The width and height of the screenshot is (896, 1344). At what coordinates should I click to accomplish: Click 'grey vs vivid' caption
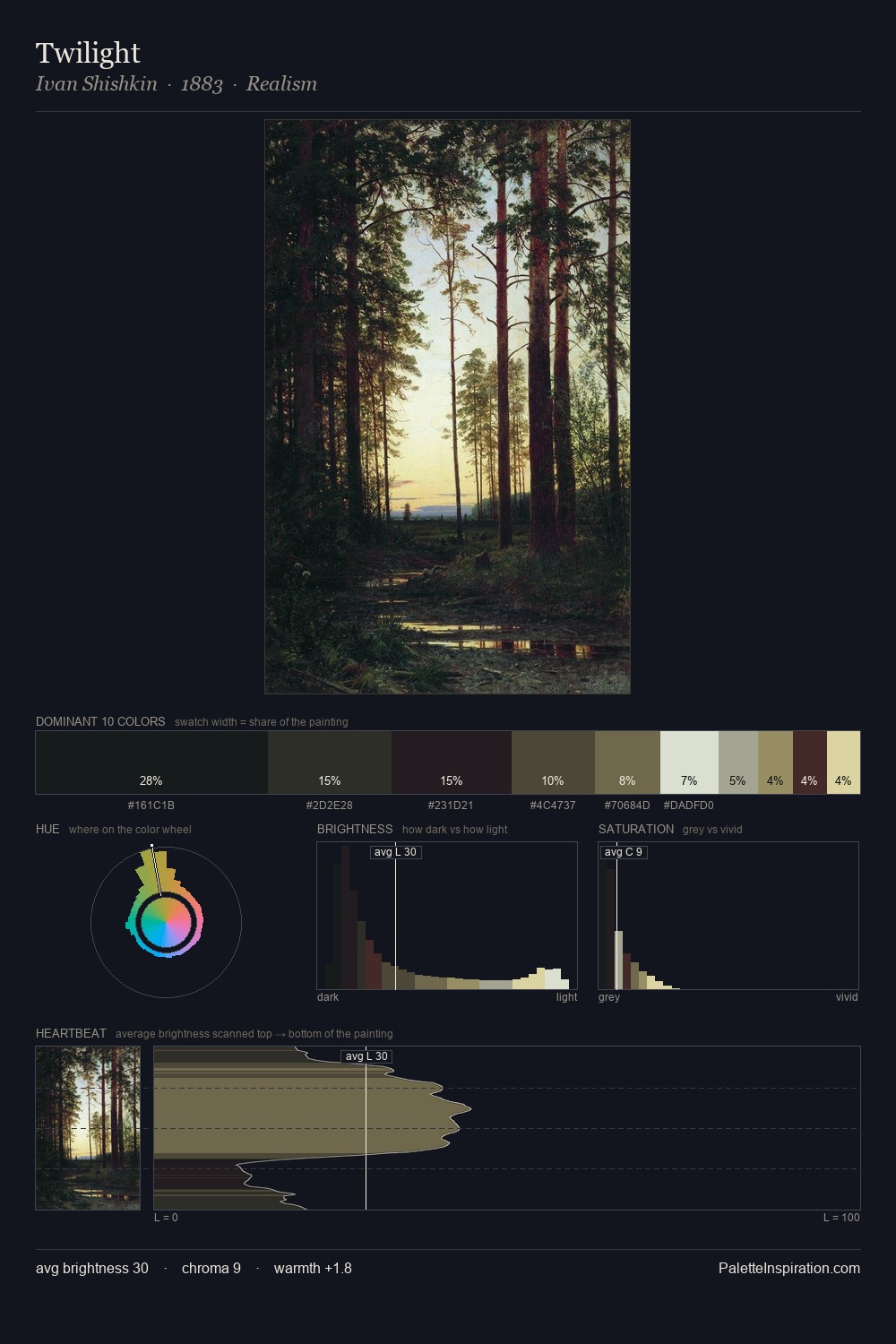(712, 830)
